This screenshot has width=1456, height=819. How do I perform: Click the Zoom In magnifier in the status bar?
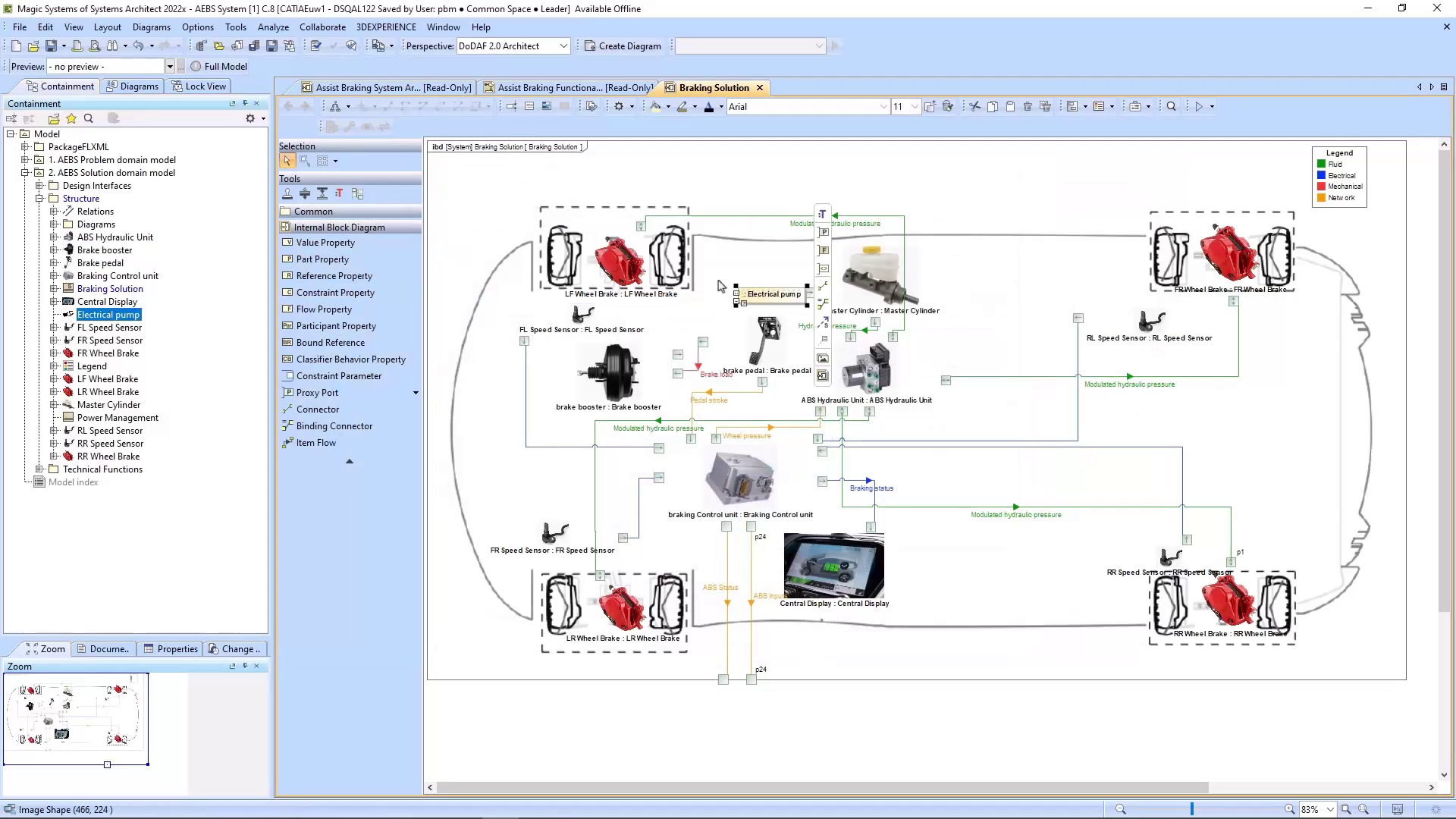tap(1288, 809)
